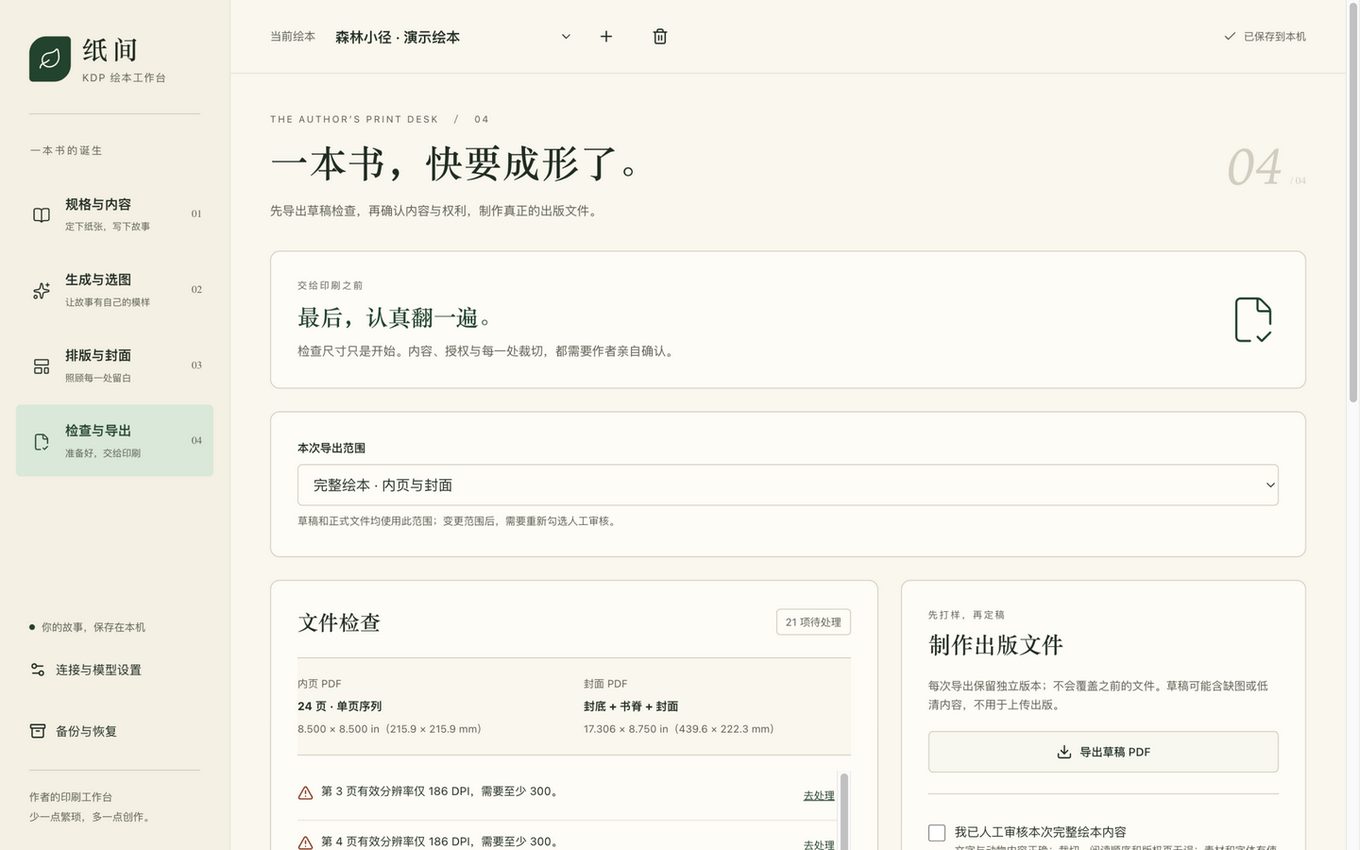Click the 已保存到本机 saved status
The height and width of the screenshot is (850, 1360).
(1265, 37)
